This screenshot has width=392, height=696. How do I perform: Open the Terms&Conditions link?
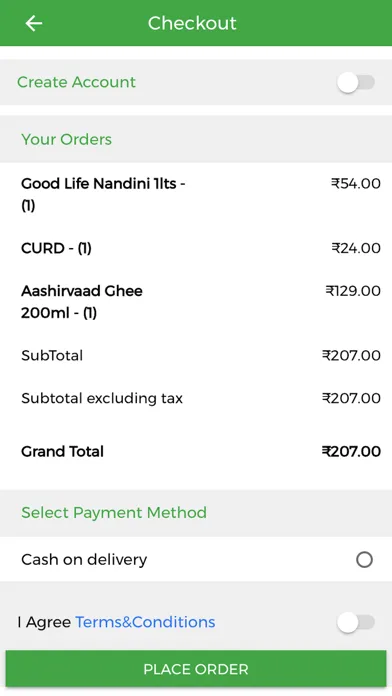pos(145,622)
